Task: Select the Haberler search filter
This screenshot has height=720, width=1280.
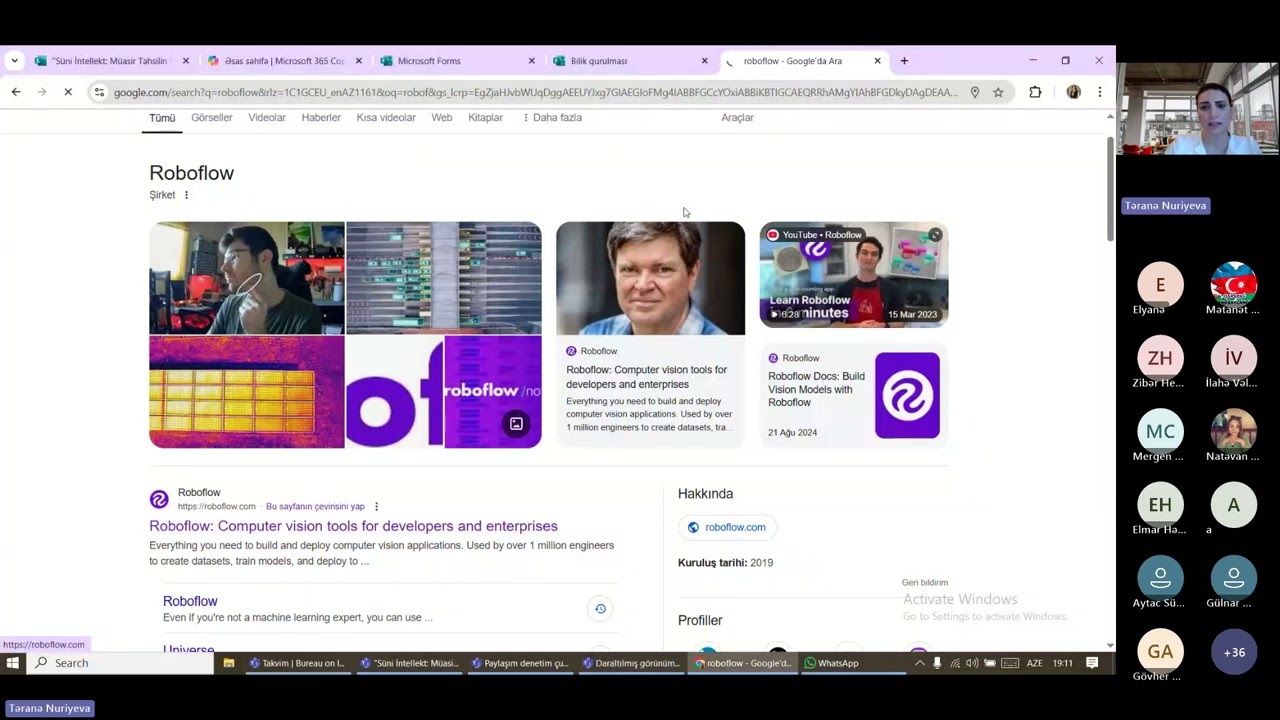Action: pos(321,118)
